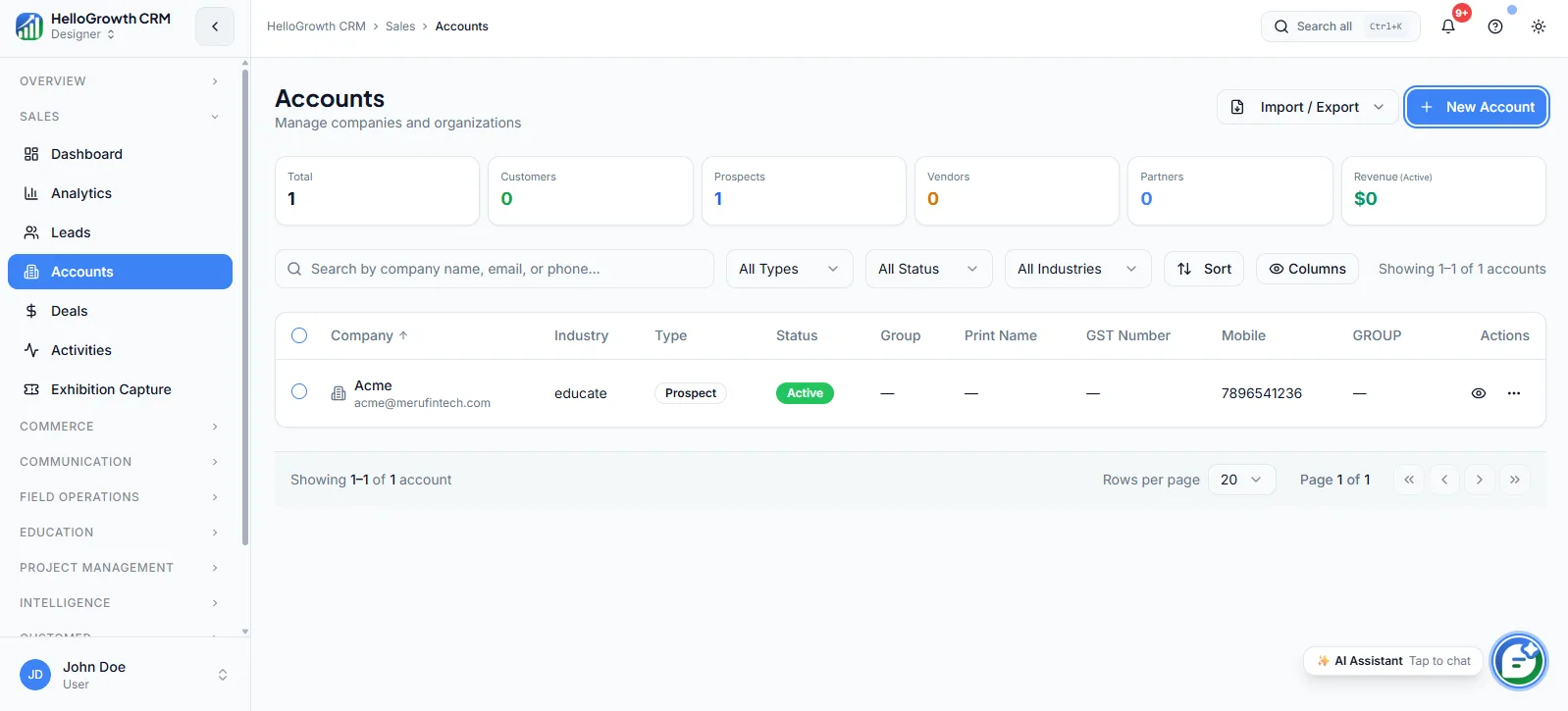
Task: Click the mobile number 7896541236
Action: pos(1262,393)
